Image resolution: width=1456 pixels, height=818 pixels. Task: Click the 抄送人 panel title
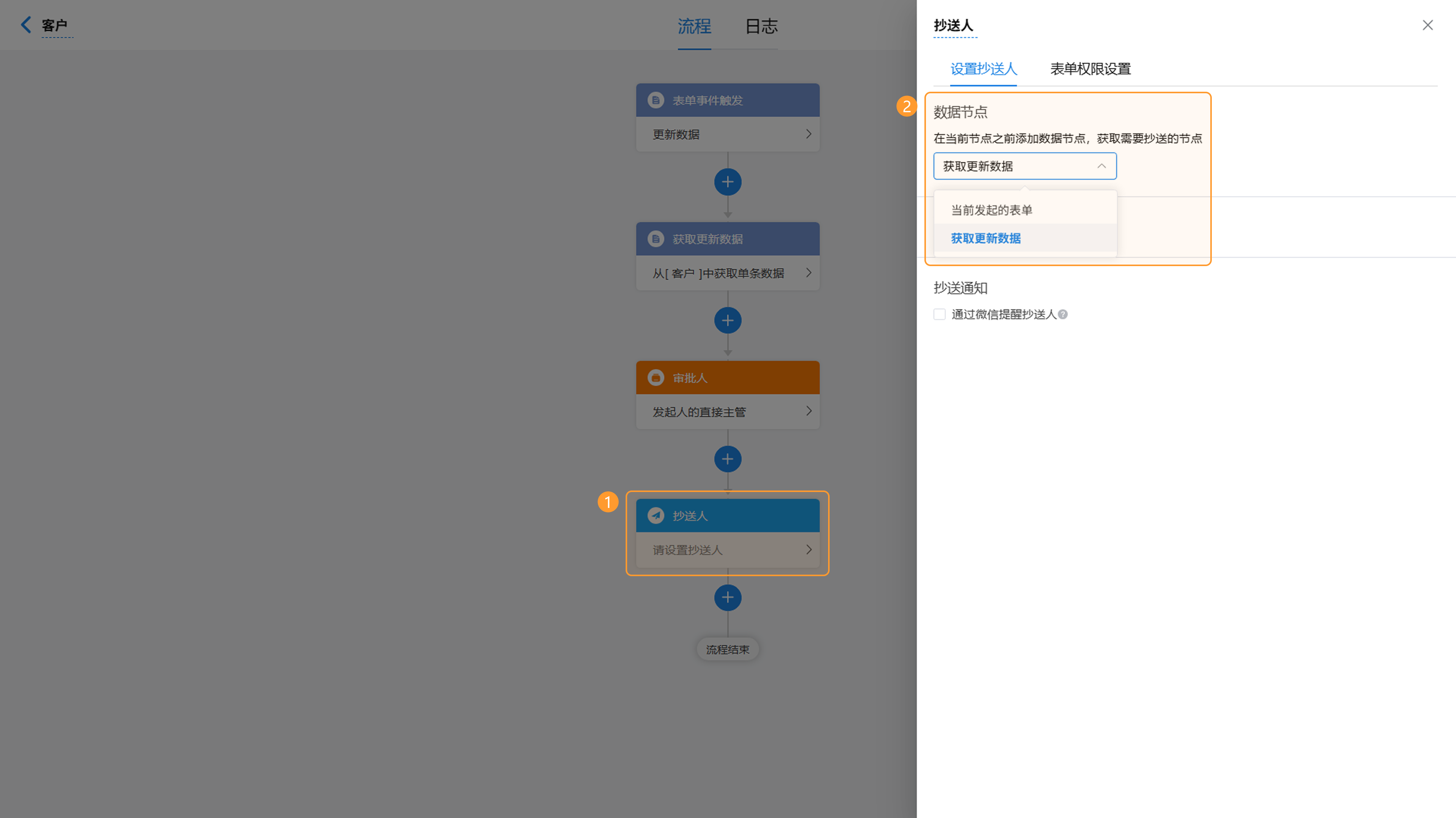tap(953, 25)
